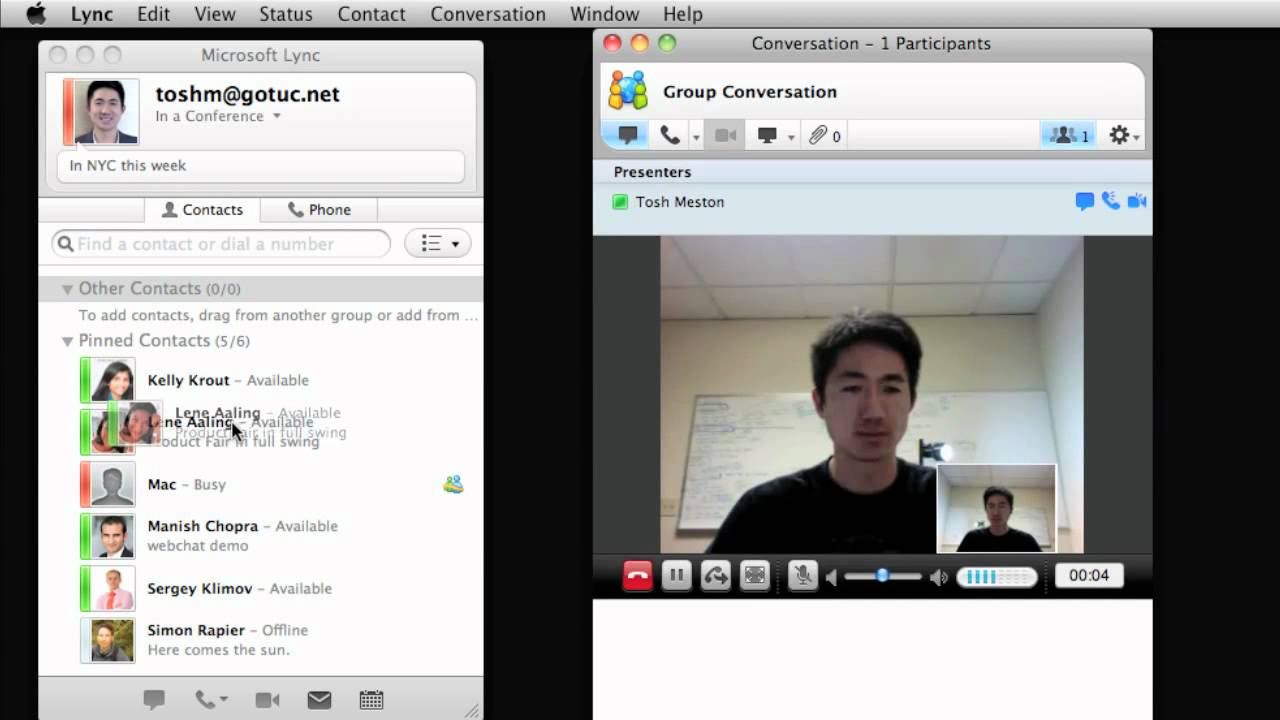
Task: Click the Presenters header
Action: coord(652,172)
